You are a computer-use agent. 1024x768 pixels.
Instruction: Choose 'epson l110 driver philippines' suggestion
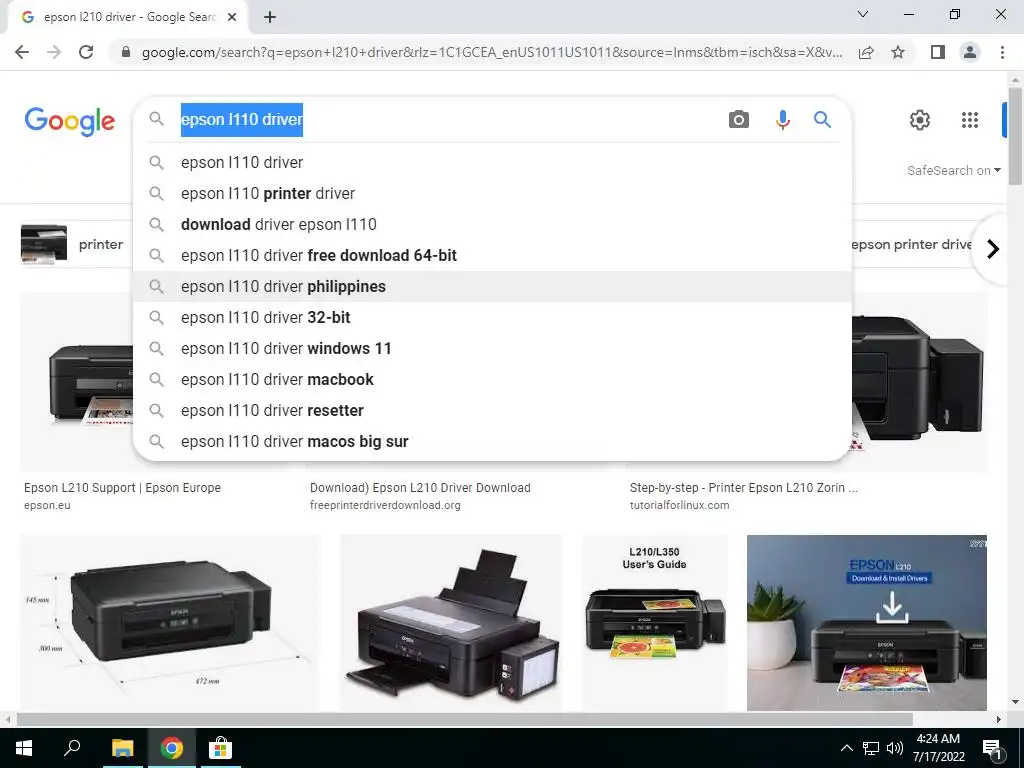(x=492, y=287)
